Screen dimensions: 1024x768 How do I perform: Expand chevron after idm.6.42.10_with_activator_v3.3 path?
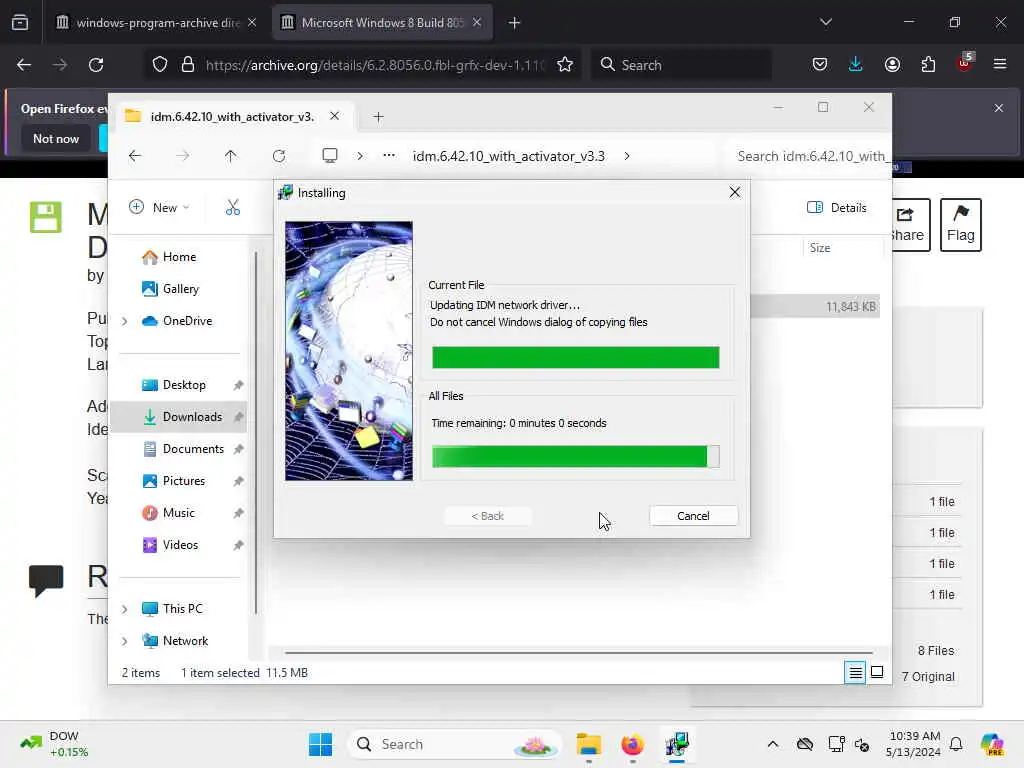pyautogui.click(x=627, y=156)
